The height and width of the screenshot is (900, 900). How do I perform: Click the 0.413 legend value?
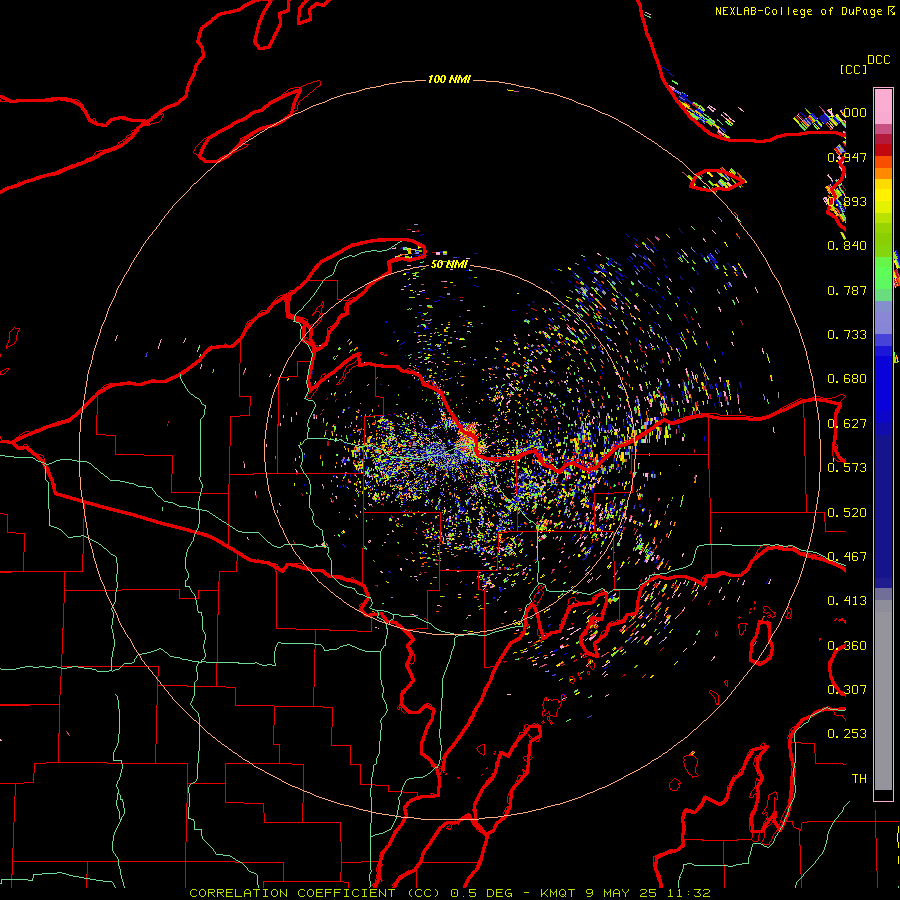(x=847, y=601)
